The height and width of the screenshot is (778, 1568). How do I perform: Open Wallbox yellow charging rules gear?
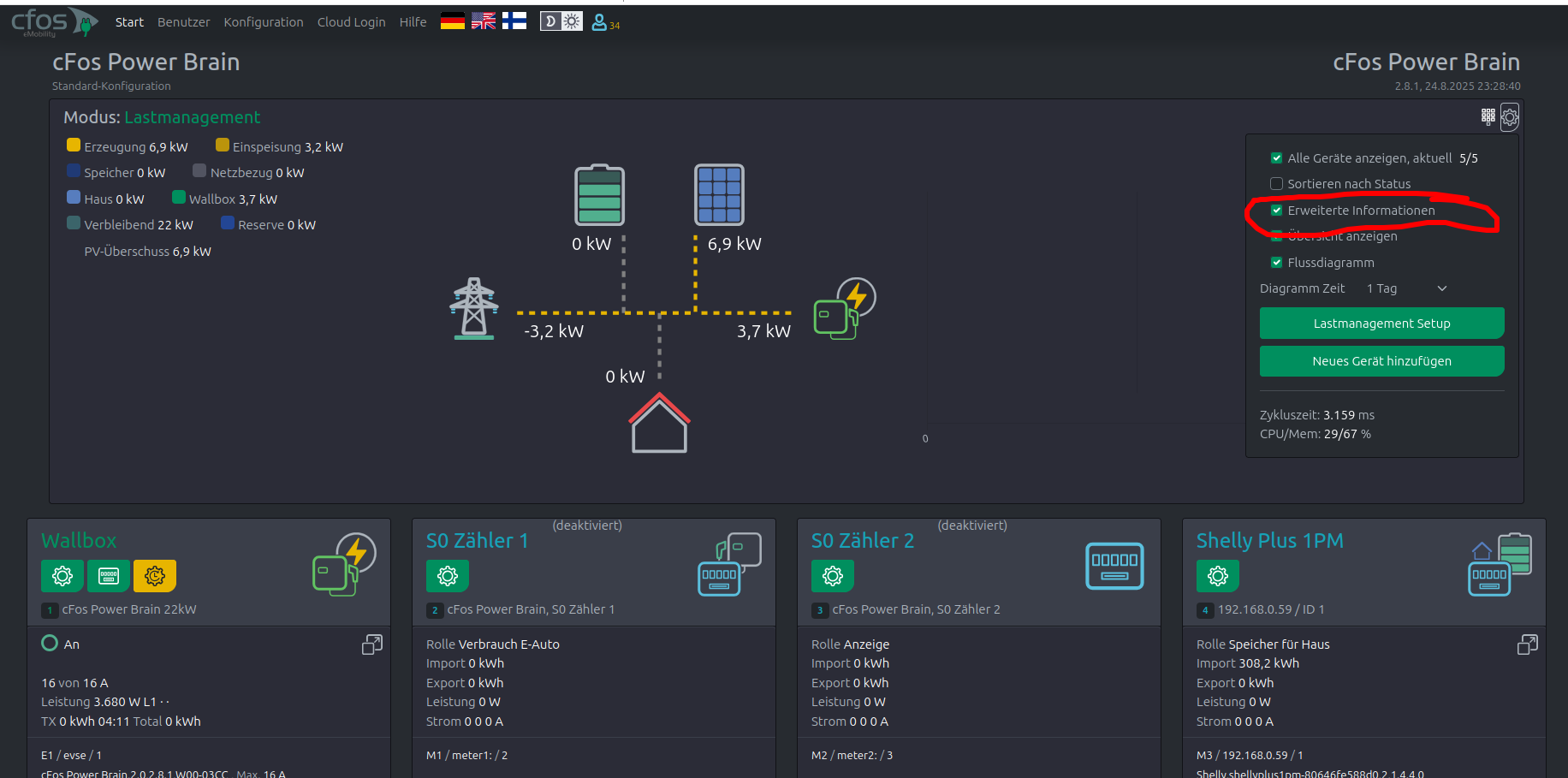[155, 576]
